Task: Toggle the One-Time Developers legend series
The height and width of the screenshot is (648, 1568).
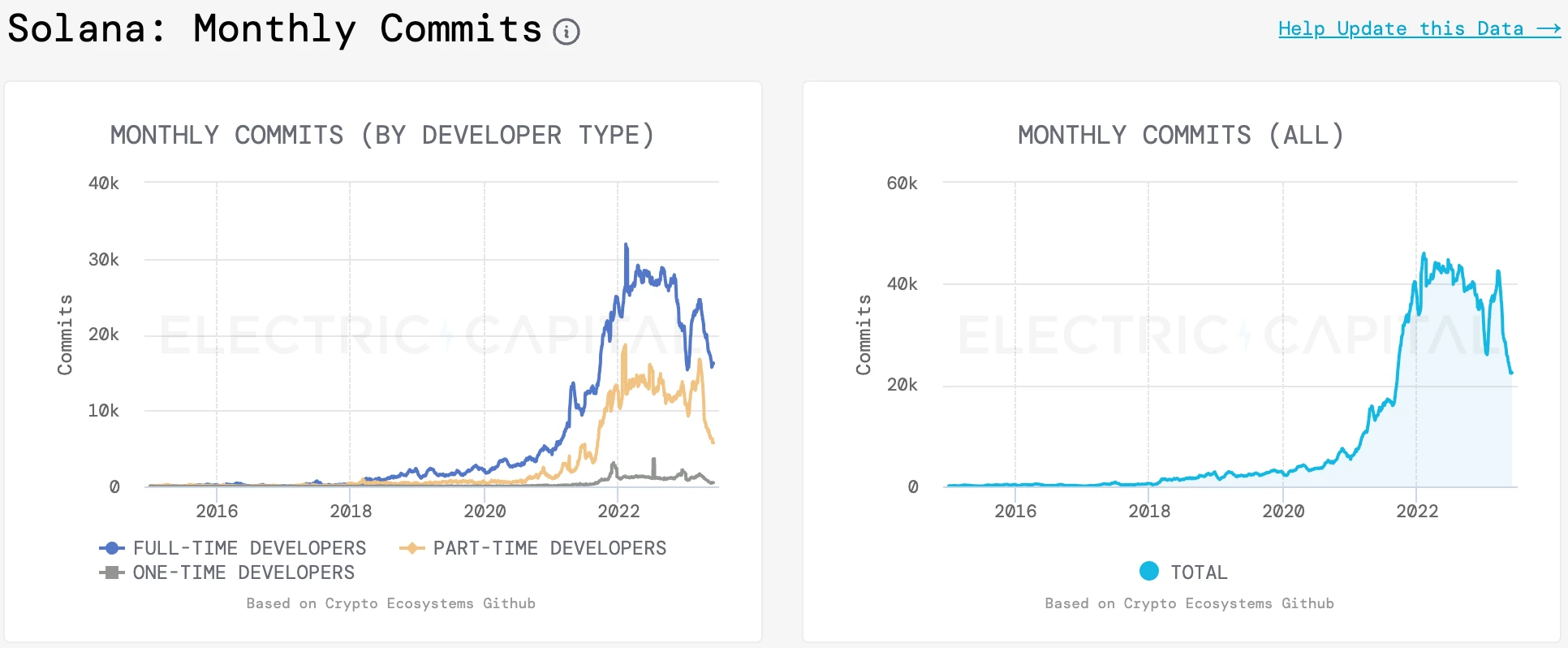Action: pos(243,572)
